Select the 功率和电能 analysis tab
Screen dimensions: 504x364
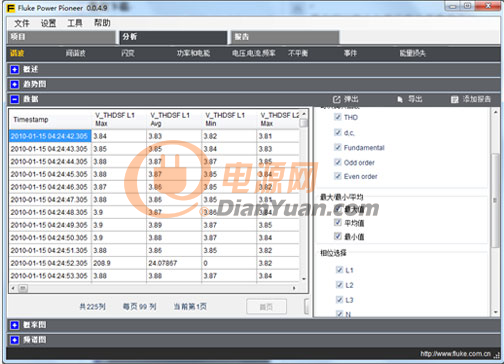[x=194, y=53]
